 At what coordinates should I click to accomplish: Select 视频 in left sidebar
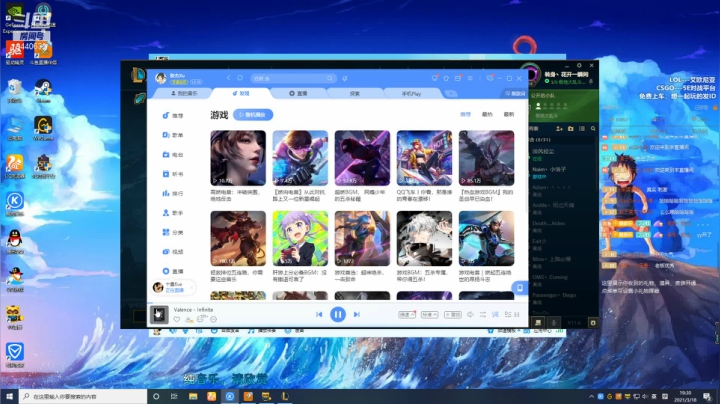click(173, 252)
